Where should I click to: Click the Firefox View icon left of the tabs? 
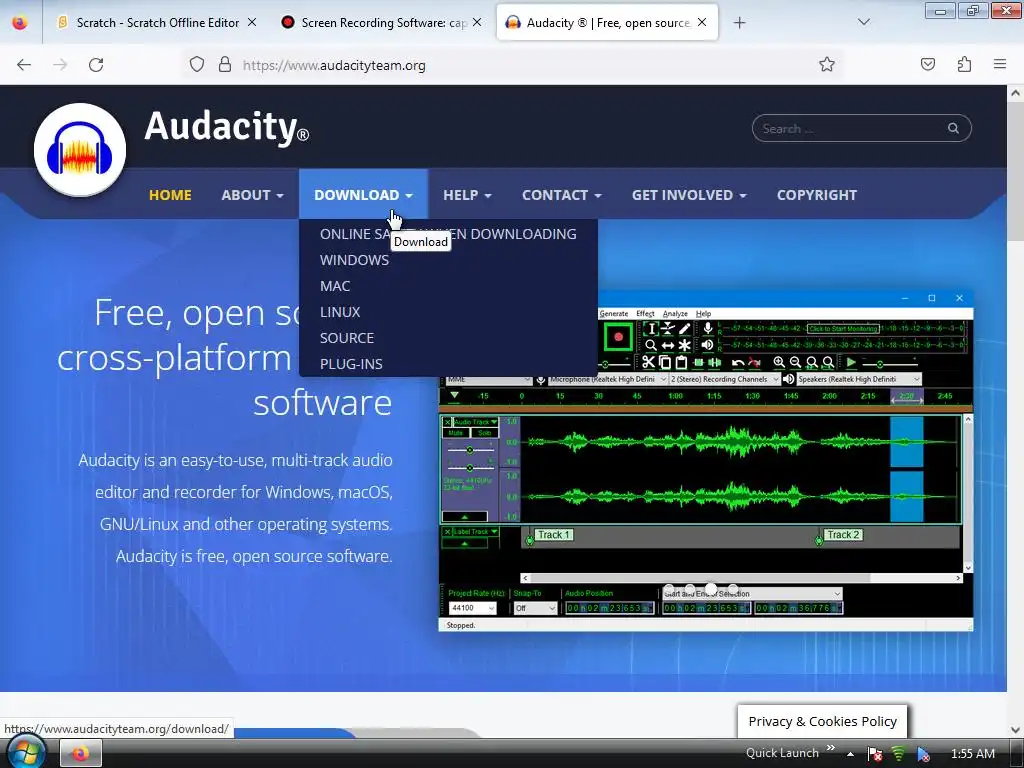tap(20, 22)
